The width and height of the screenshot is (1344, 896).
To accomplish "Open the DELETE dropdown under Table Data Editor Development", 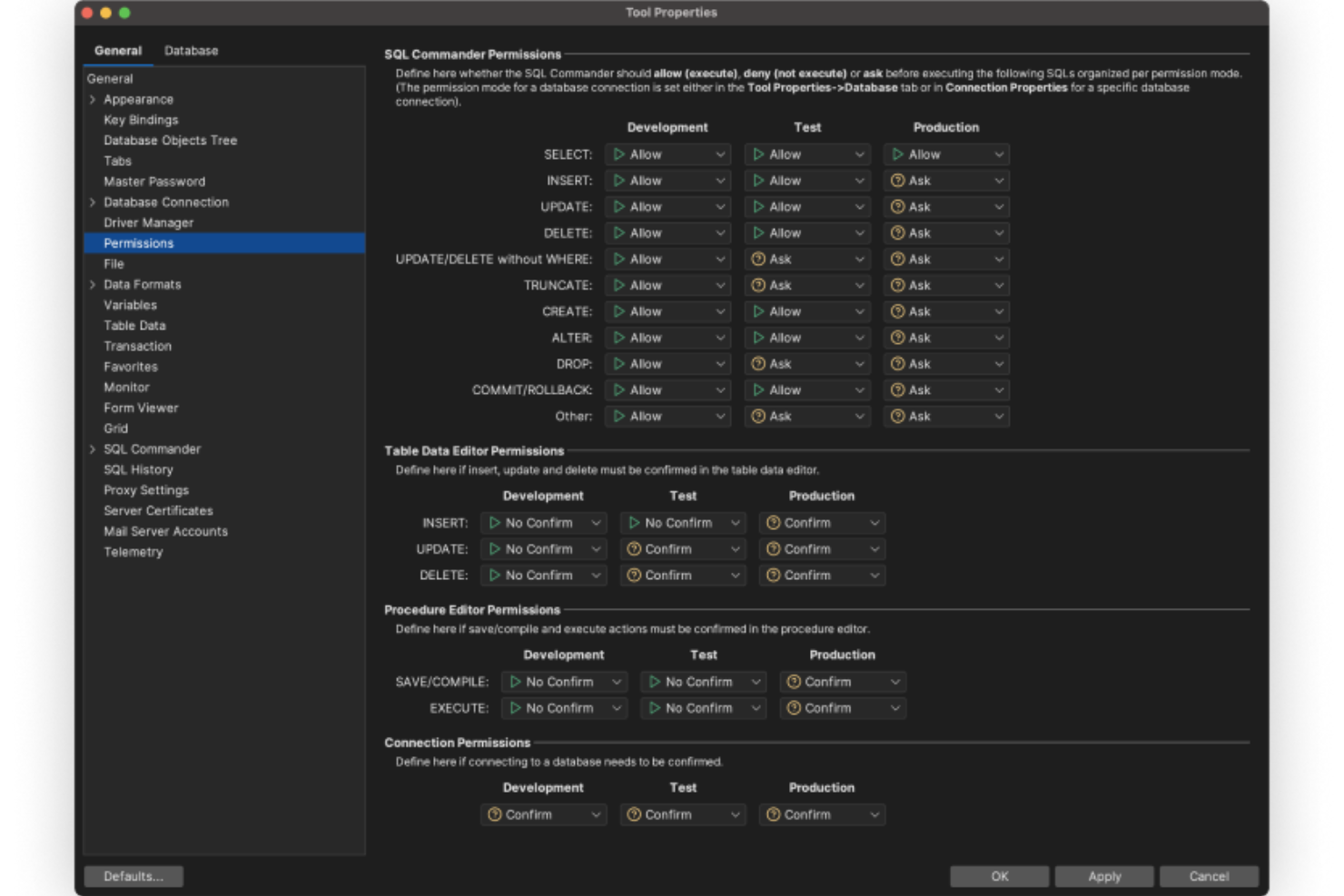I will click(x=544, y=575).
